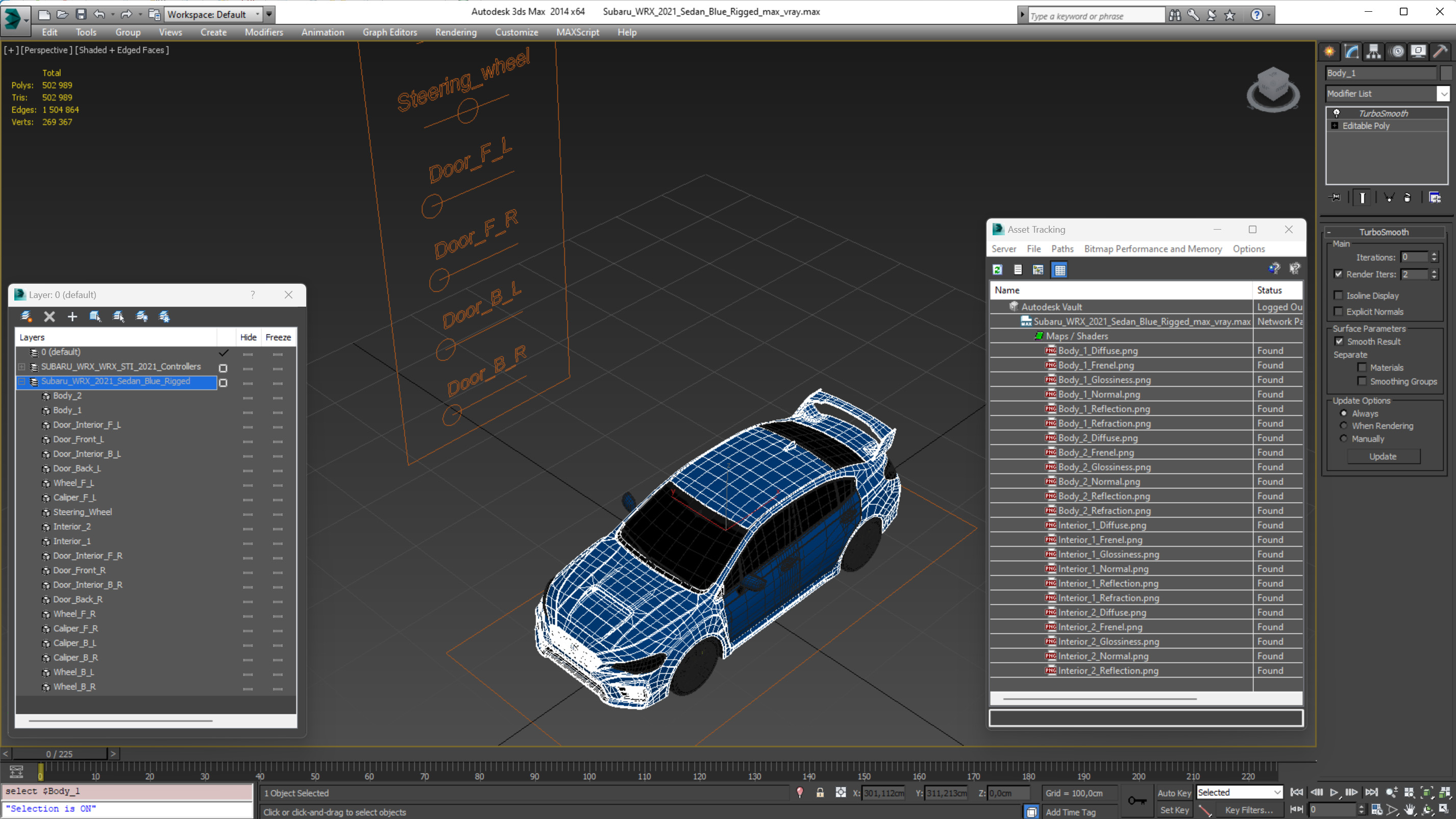Switch Asset Tracking to table view icon

pos(1060,269)
